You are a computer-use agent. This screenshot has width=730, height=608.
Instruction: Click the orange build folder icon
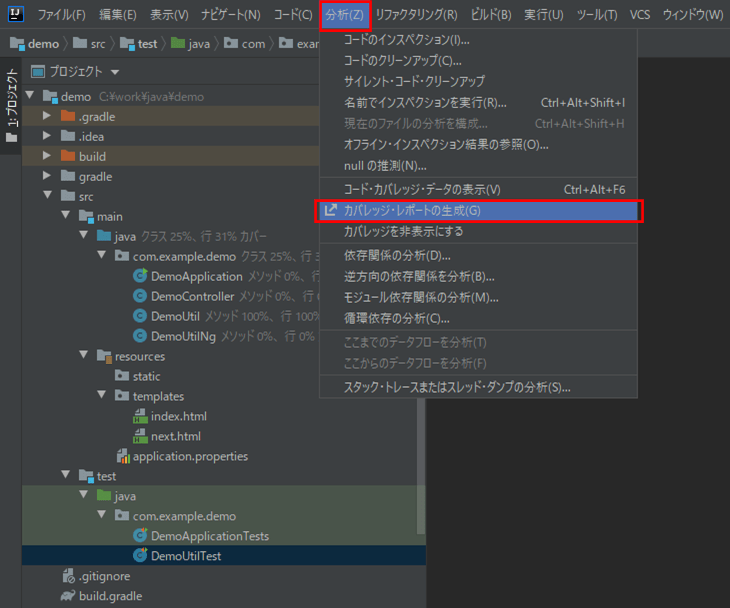click(x=68, y=156)
